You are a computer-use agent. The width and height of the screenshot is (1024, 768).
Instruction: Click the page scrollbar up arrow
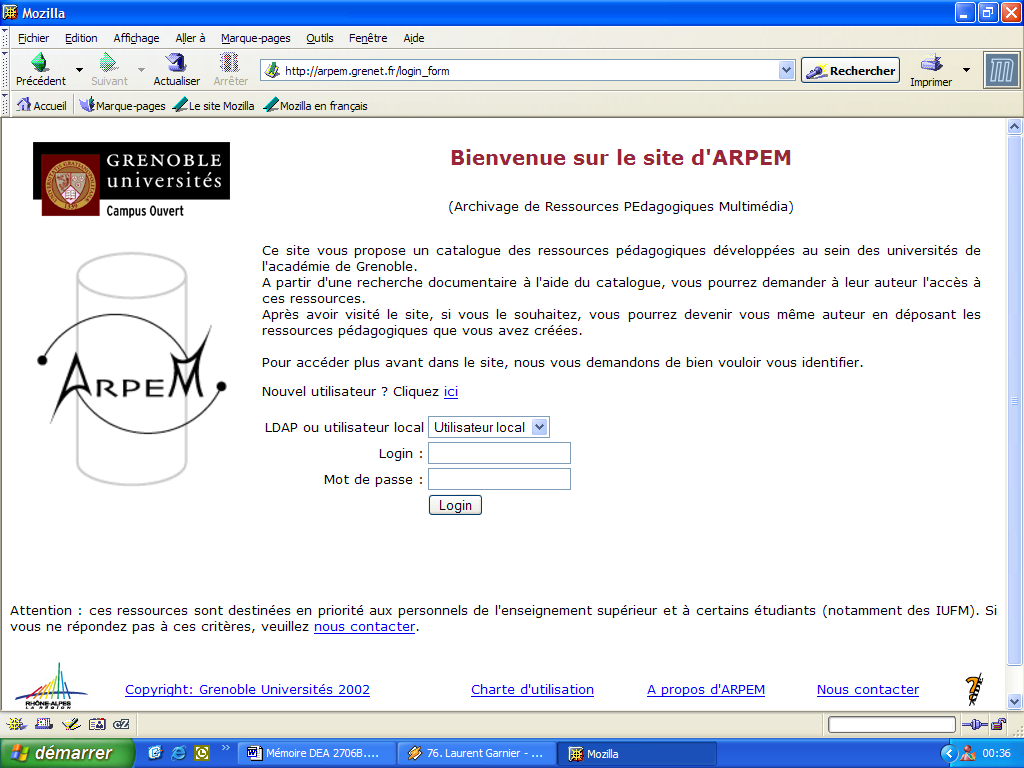1014,127
